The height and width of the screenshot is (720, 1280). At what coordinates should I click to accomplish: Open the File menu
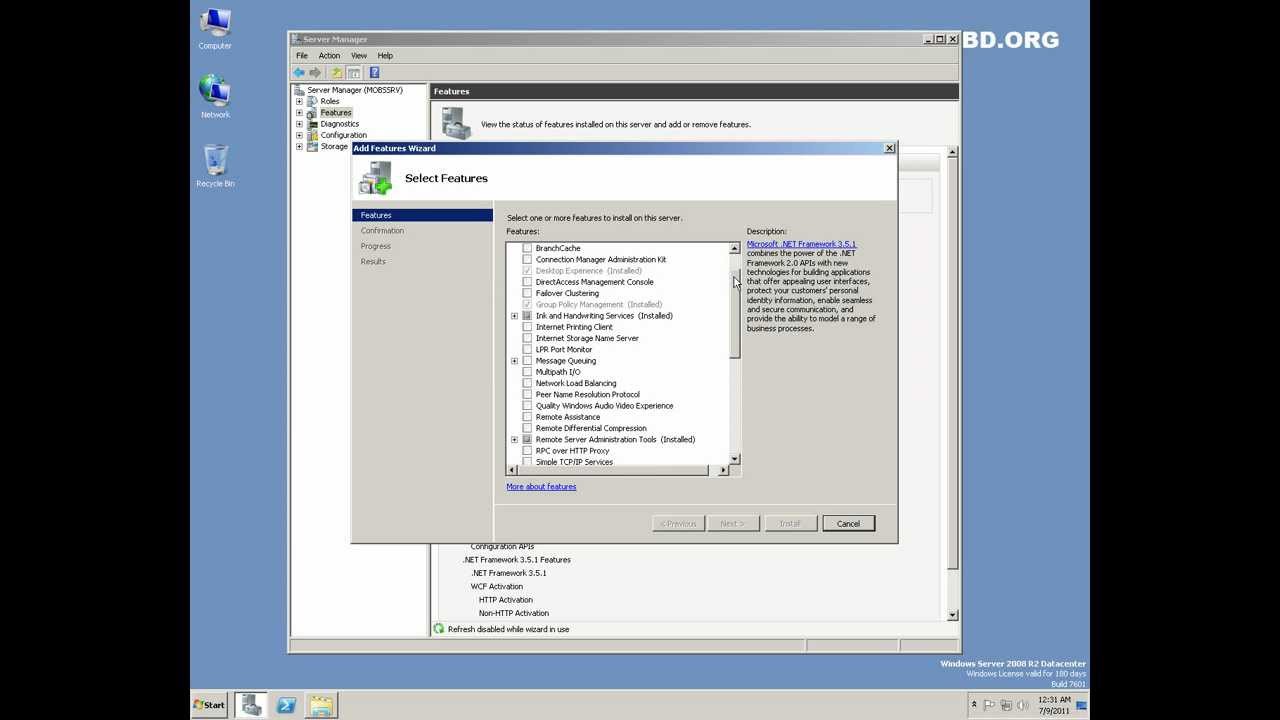click(x=302, y=56)
